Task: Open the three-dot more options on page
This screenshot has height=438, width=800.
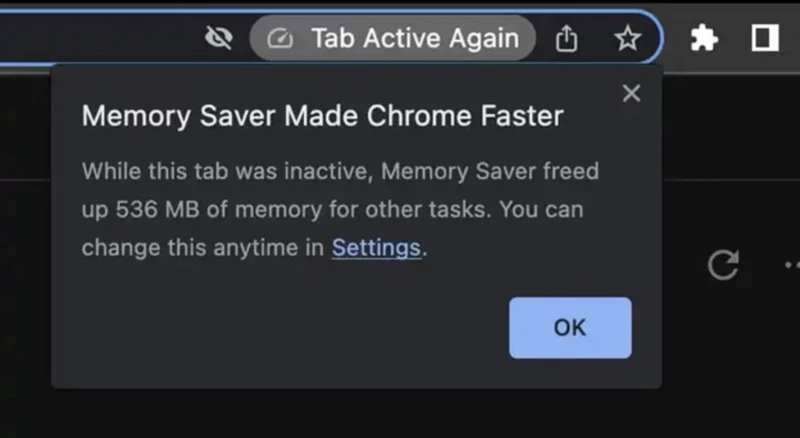Action: (x=790, y=265)
